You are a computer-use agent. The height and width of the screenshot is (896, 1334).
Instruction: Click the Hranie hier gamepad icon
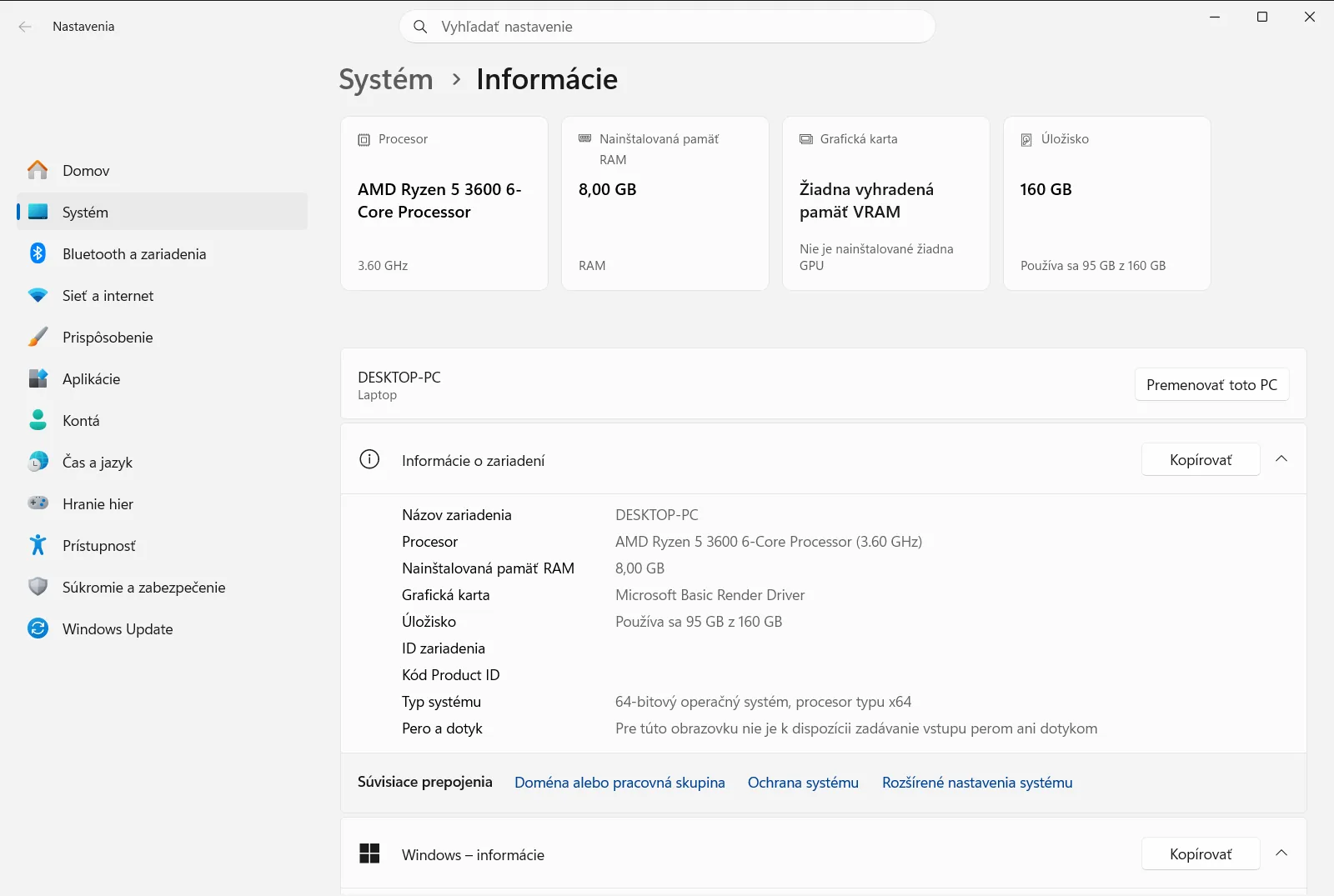click(x=38, y=503)
